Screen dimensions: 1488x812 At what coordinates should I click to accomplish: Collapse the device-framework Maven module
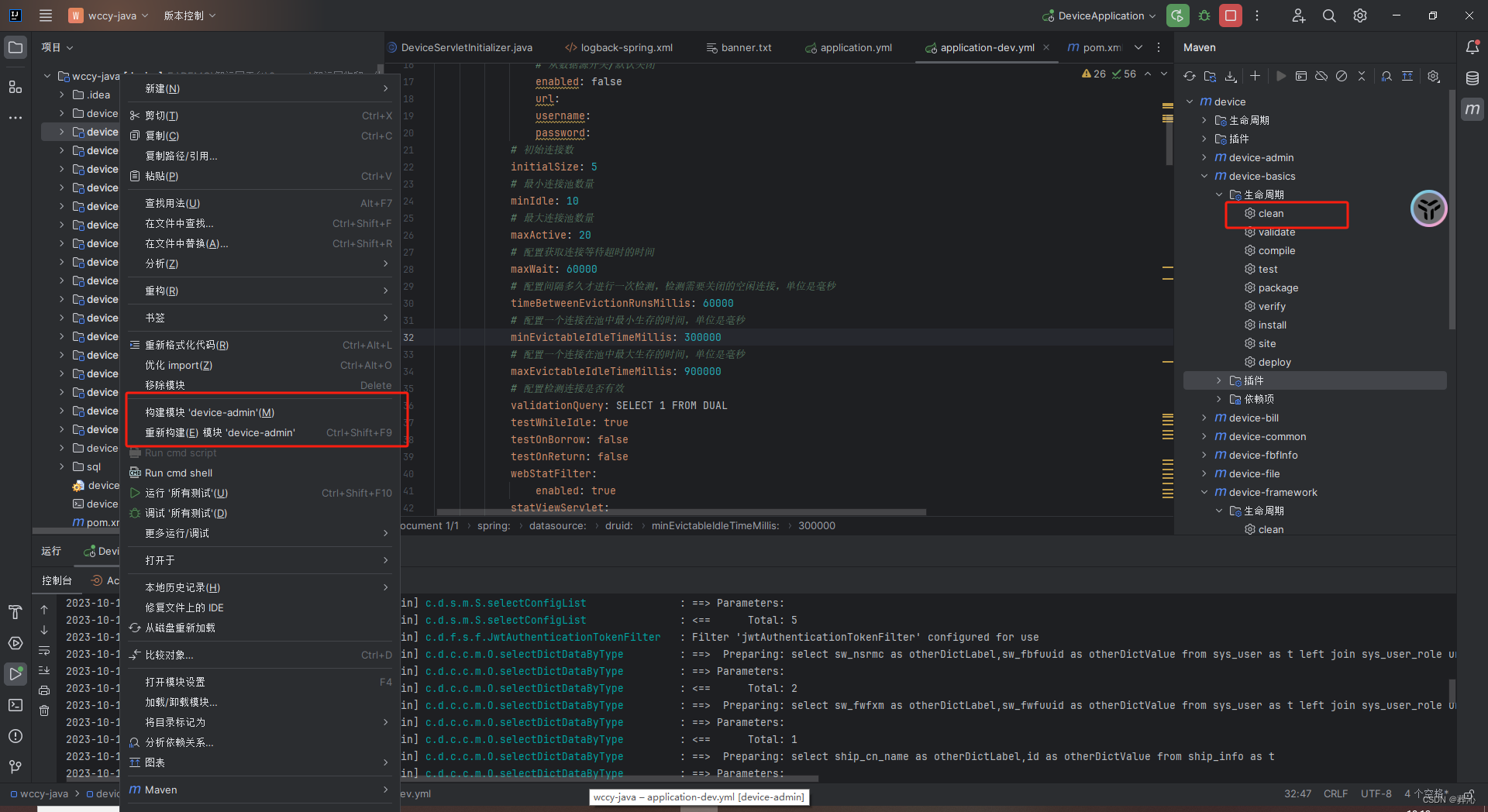1204,492
